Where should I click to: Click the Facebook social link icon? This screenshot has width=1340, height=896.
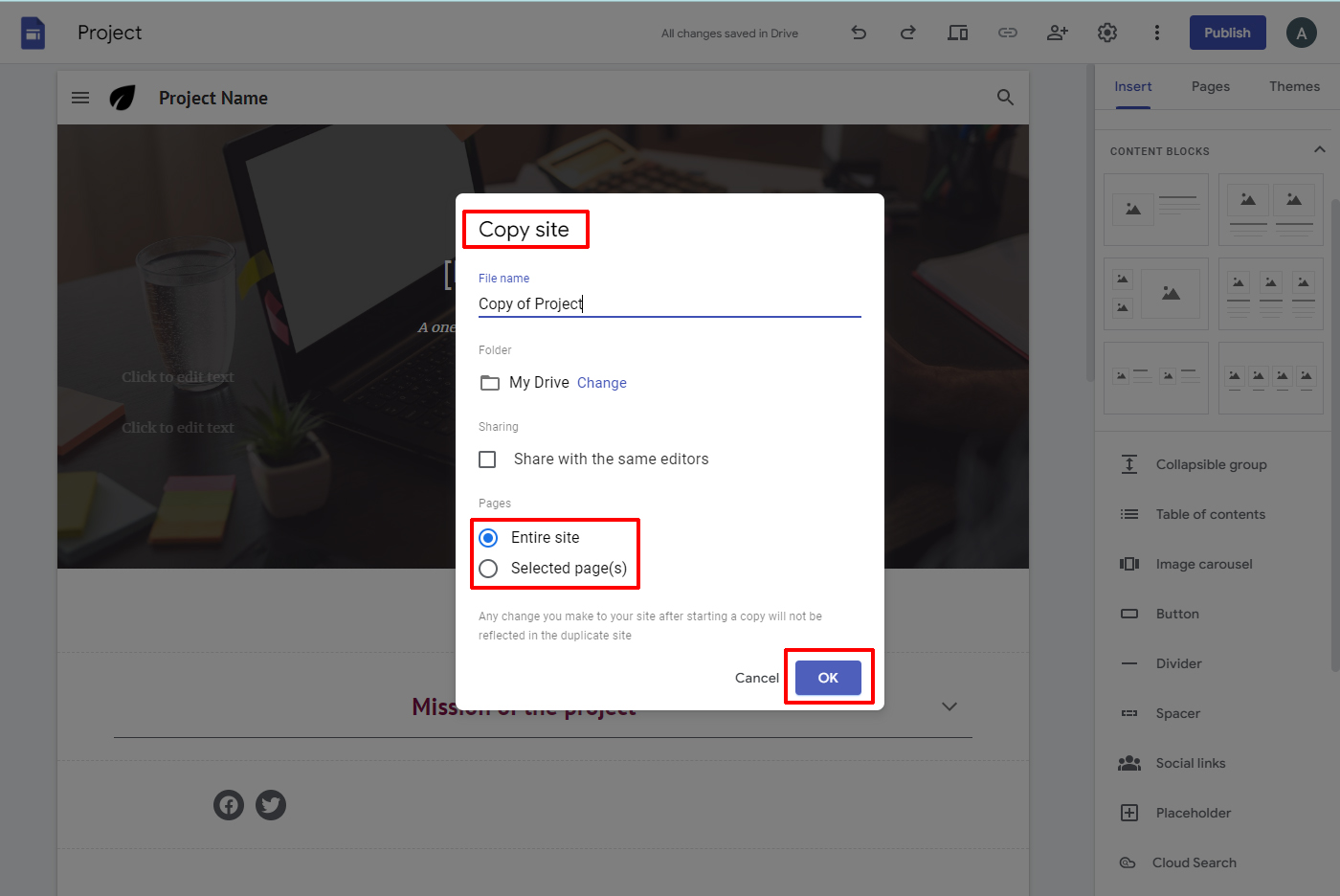point(228,805)
